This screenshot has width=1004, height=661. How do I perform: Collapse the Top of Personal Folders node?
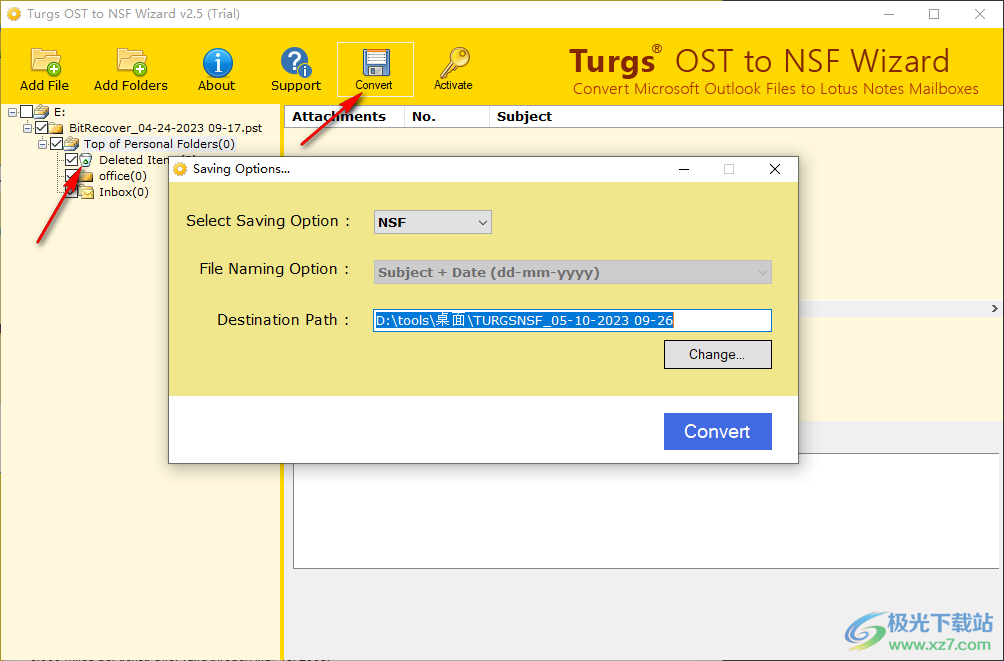pos(43,144)
